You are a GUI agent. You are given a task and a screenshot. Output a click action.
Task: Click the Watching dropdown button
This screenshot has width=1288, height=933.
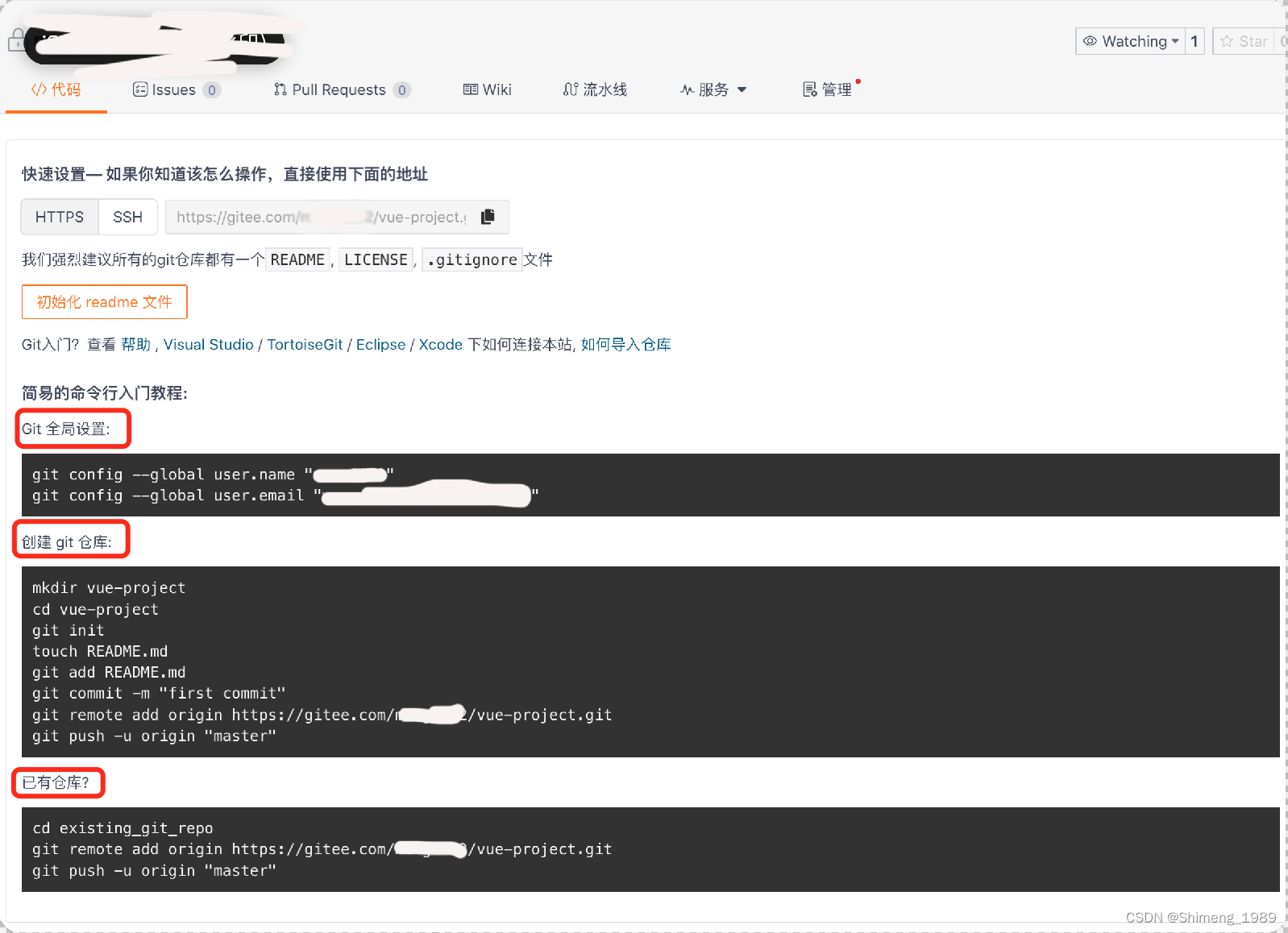1130,41
